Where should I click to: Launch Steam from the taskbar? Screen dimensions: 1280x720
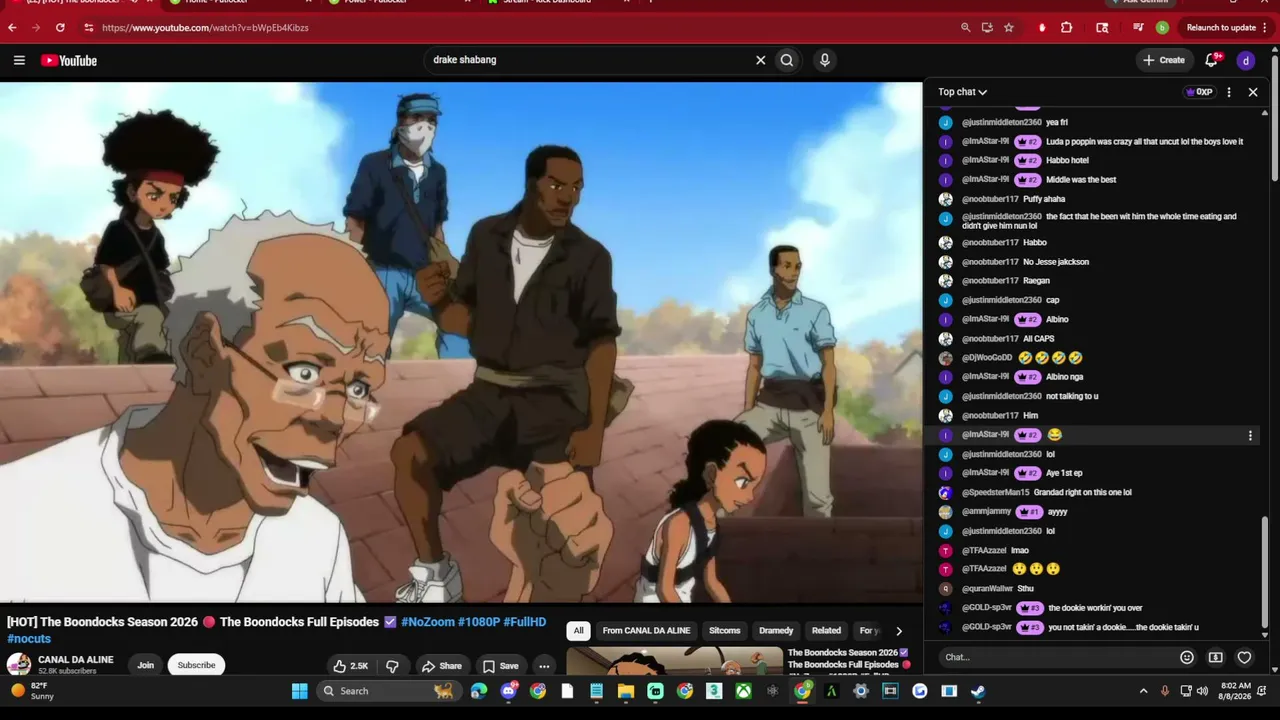[x=978, y=691]
